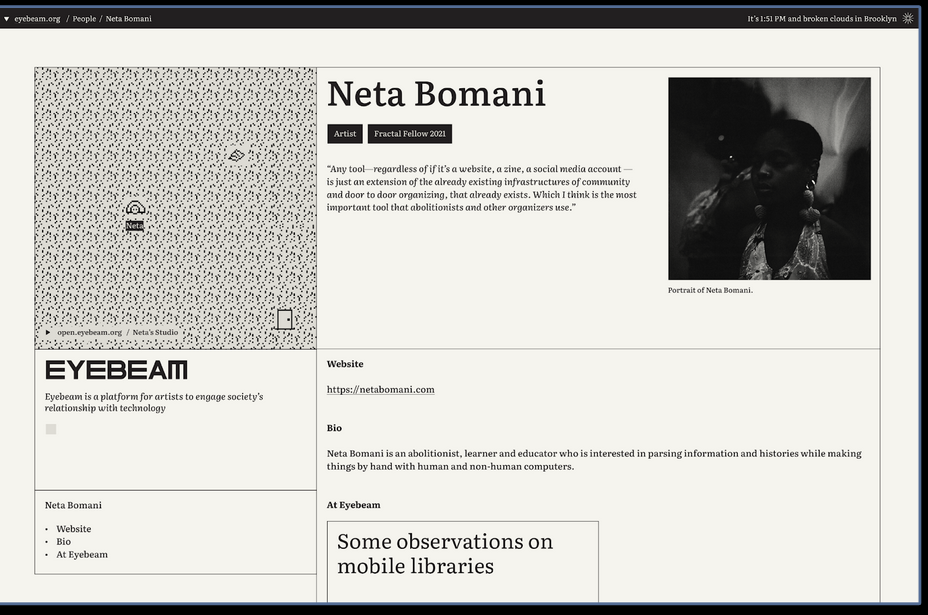Open the open.eyebeam.org studio link
The image size is (928, 615).
(x=89, y=332)
